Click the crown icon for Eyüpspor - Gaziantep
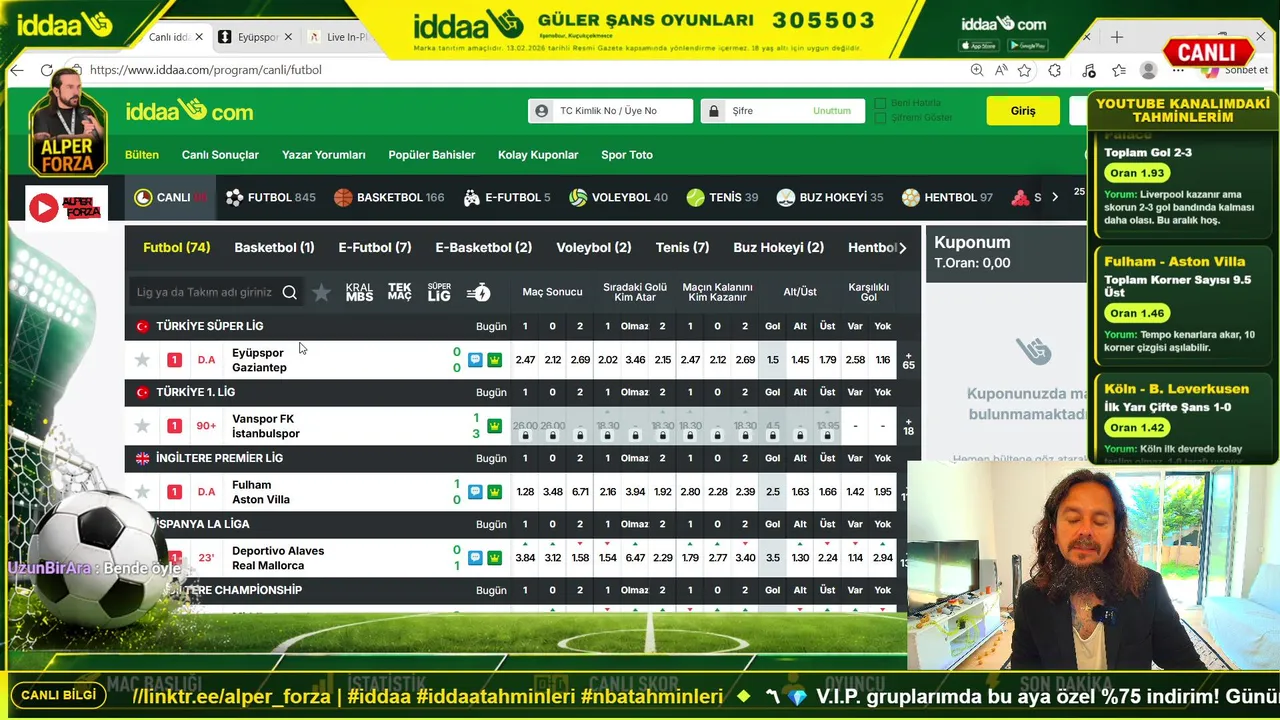The image size is (1280, 720). (494, 360)
